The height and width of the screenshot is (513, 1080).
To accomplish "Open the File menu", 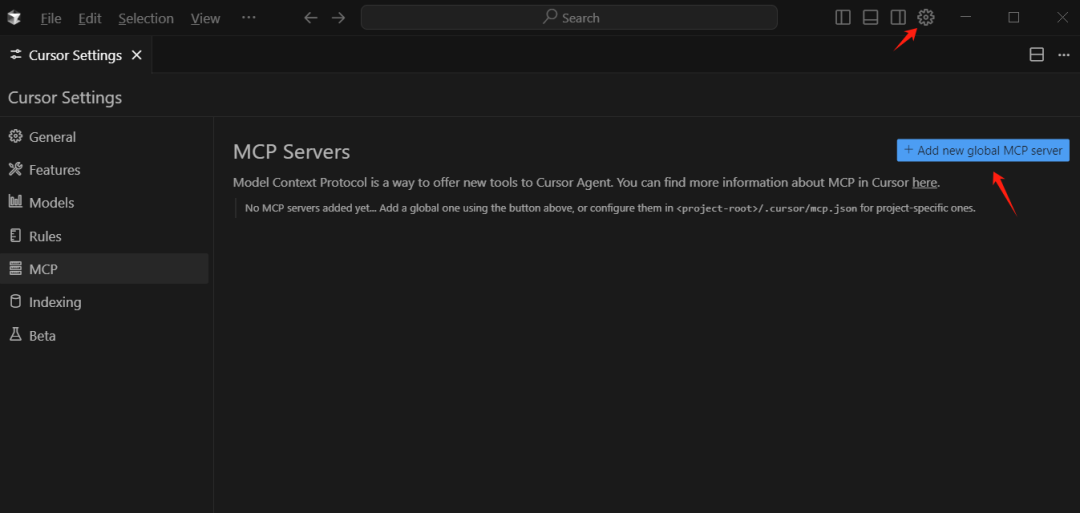I will coord(50,19).
